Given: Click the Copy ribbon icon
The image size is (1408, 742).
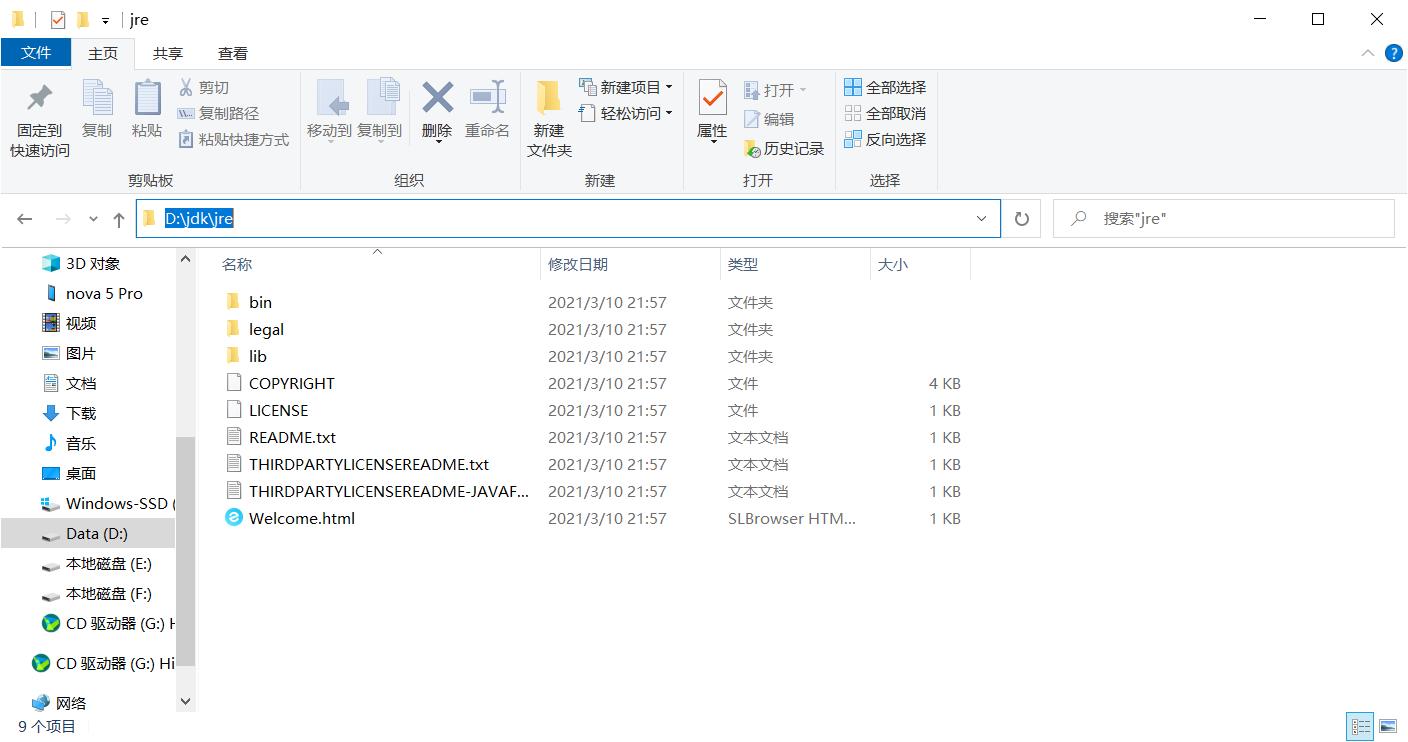Looking at the screenshot, I should (97, 99).
